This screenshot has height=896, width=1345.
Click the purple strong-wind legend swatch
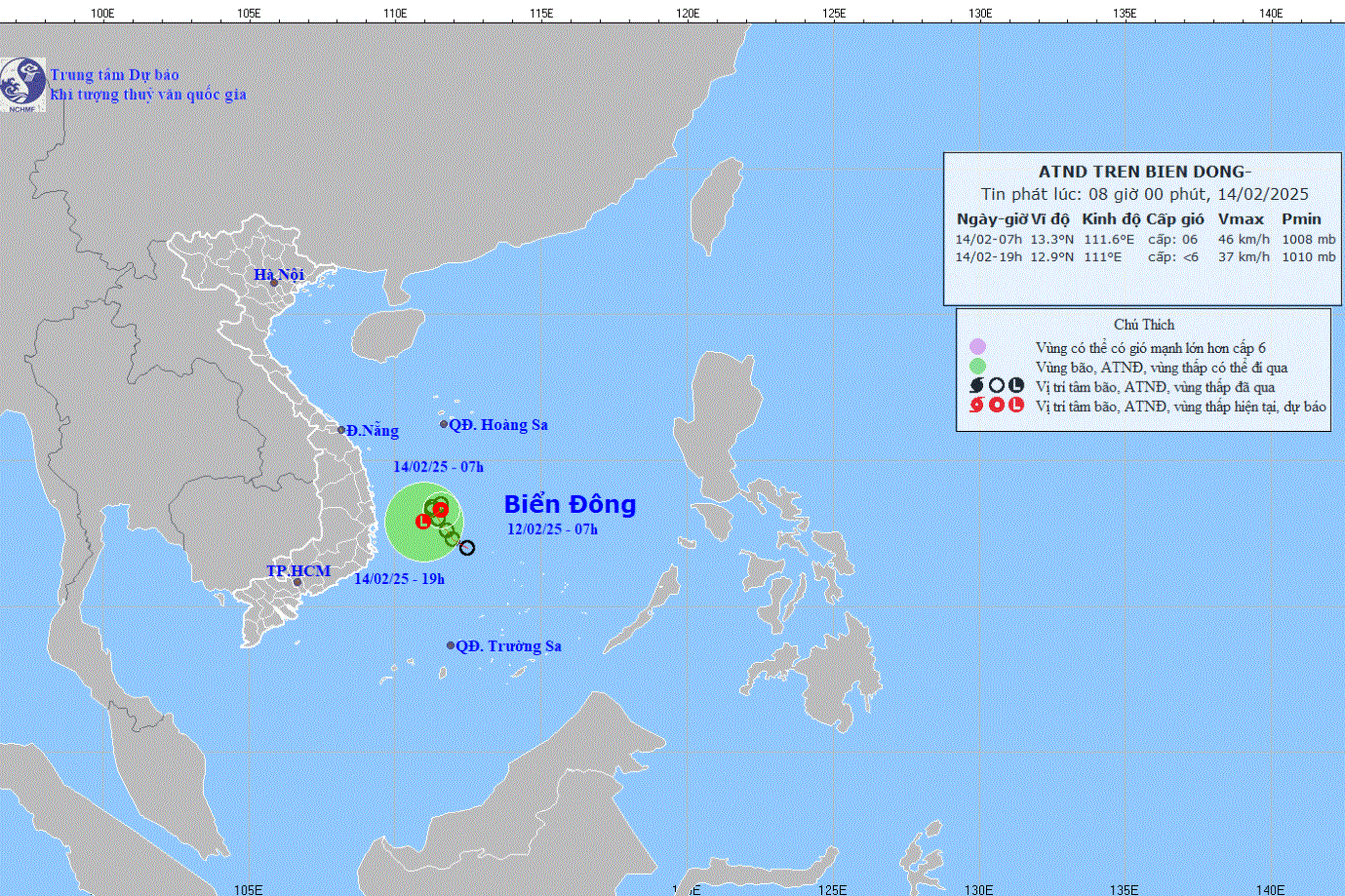(977, 347)
